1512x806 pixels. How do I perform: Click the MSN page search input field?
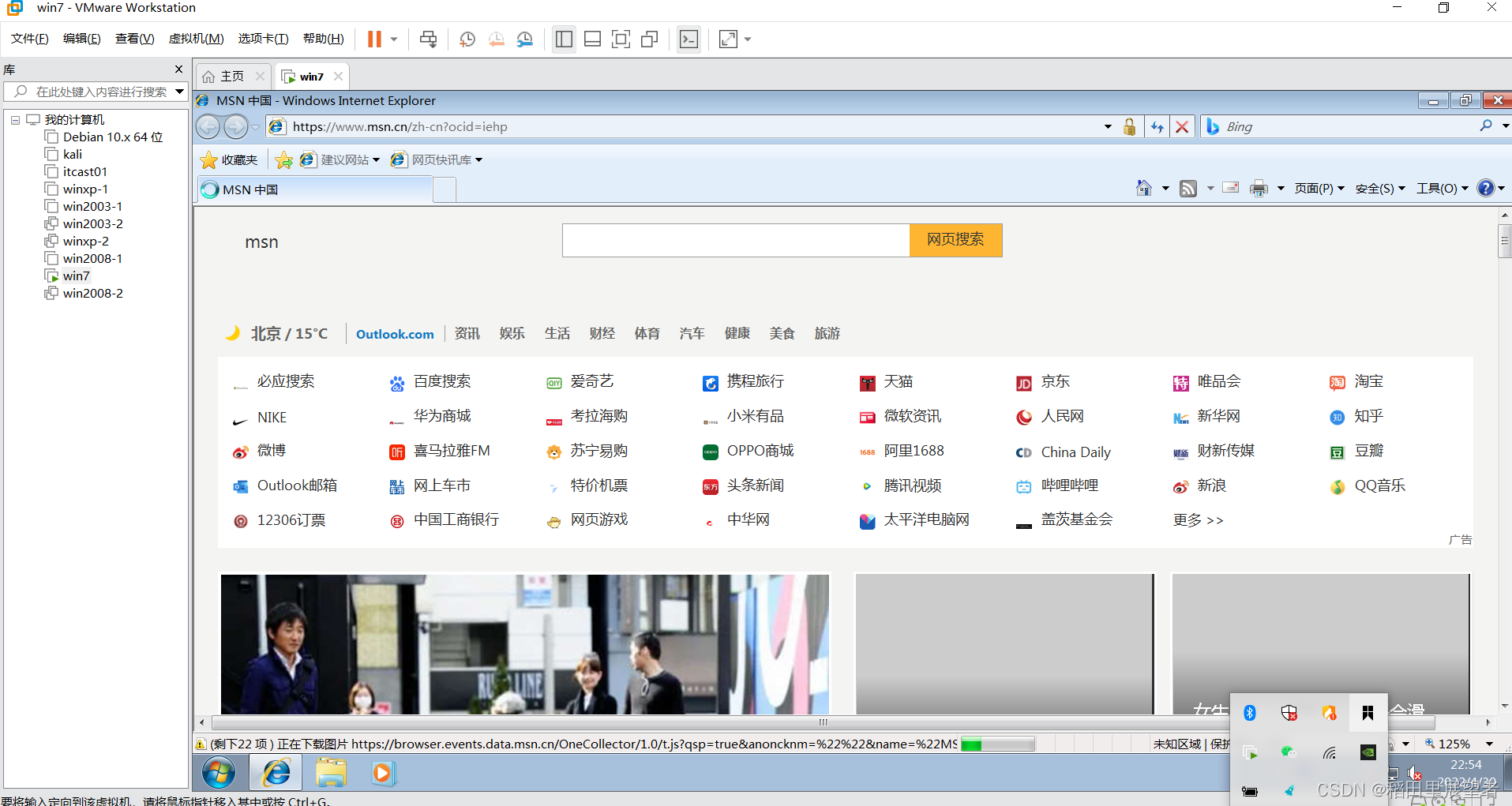point(736,240)
